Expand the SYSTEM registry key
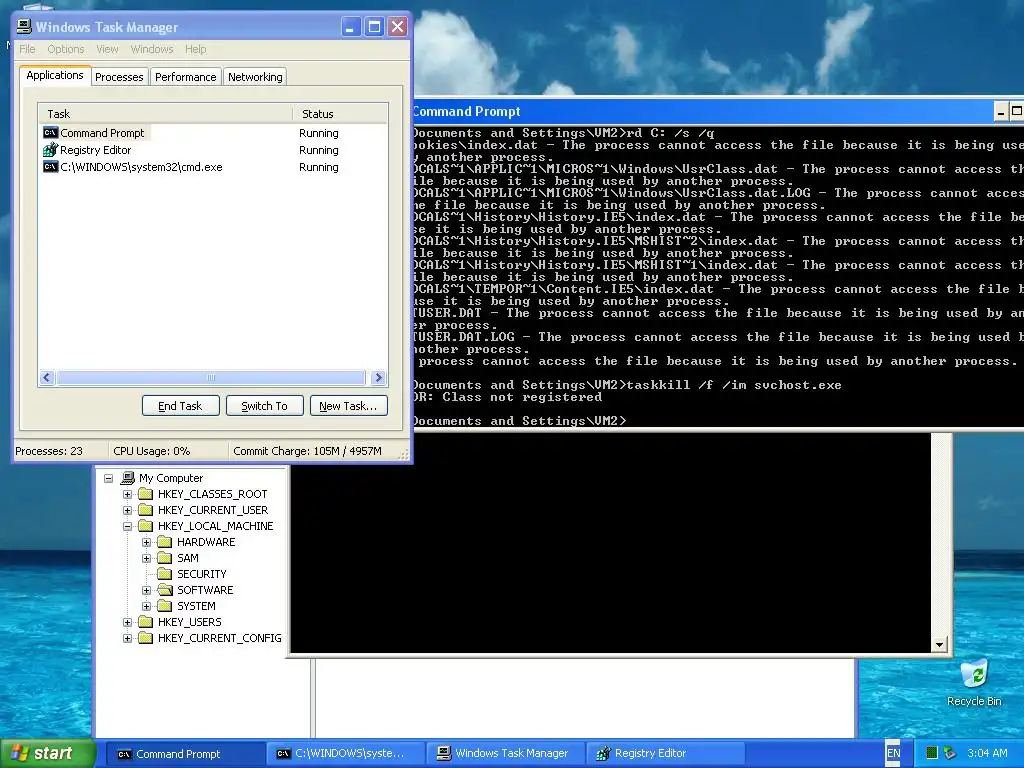The height and width of the screenshot is (768, 1024). 146,606
